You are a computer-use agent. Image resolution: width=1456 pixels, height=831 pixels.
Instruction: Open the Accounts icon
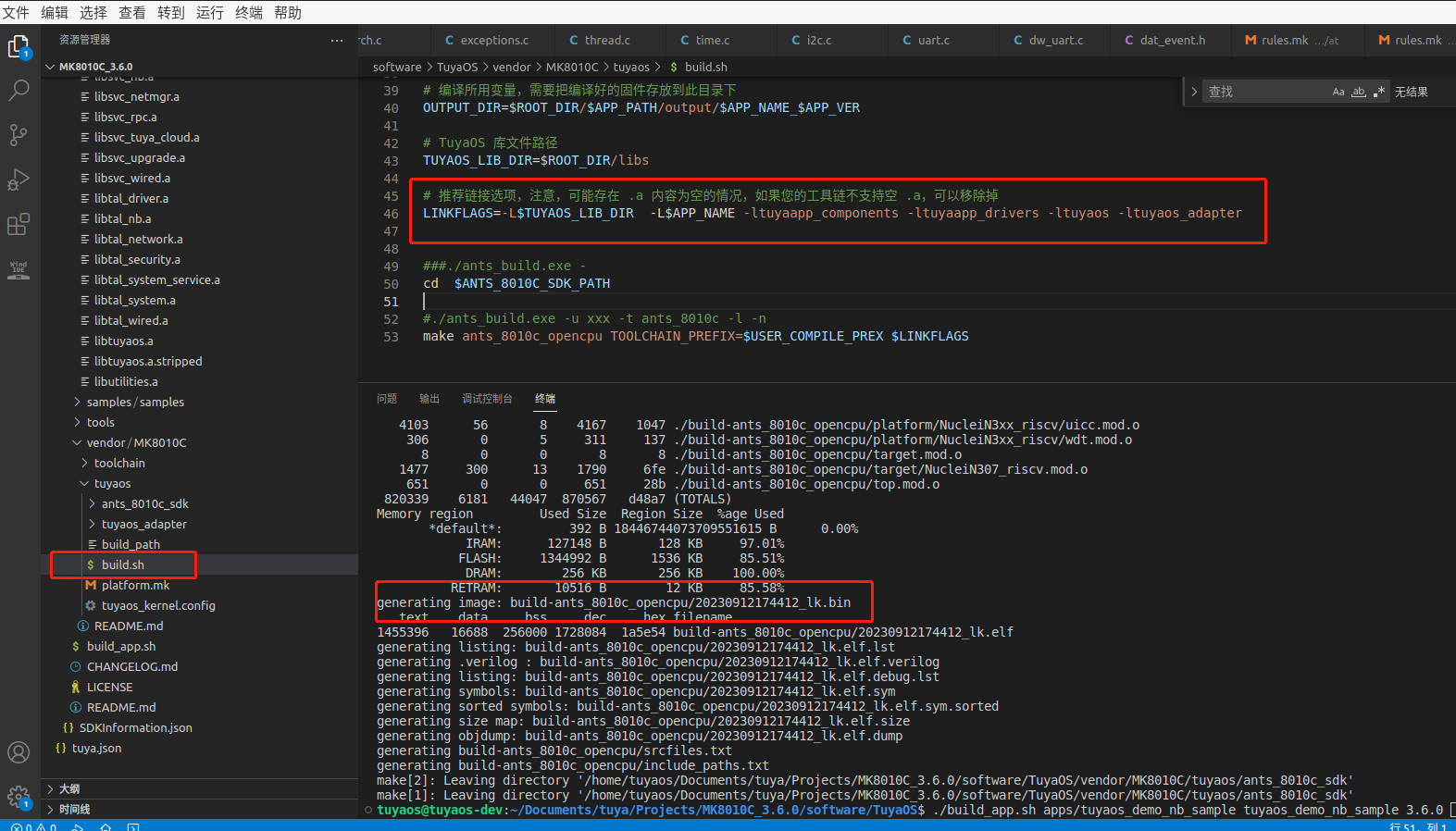click(19, 752)
